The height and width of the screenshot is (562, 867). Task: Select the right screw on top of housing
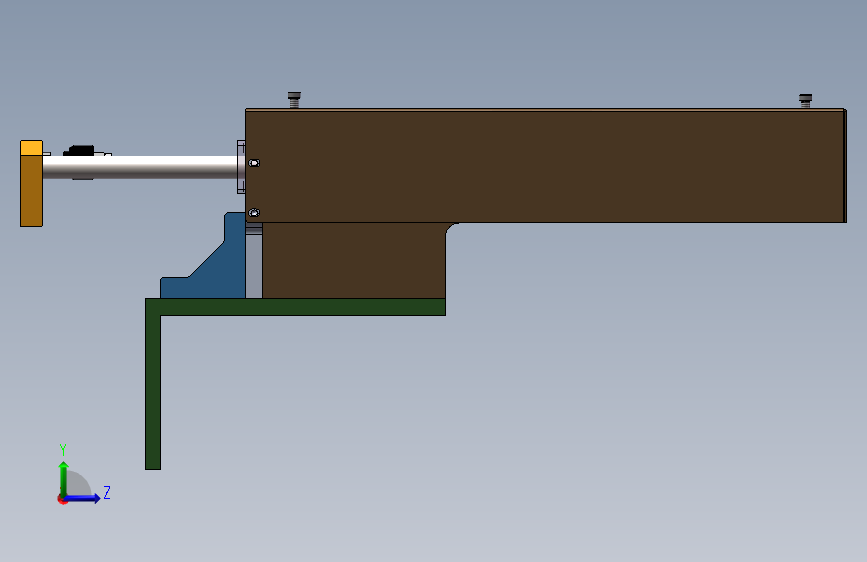coord(806,101)
